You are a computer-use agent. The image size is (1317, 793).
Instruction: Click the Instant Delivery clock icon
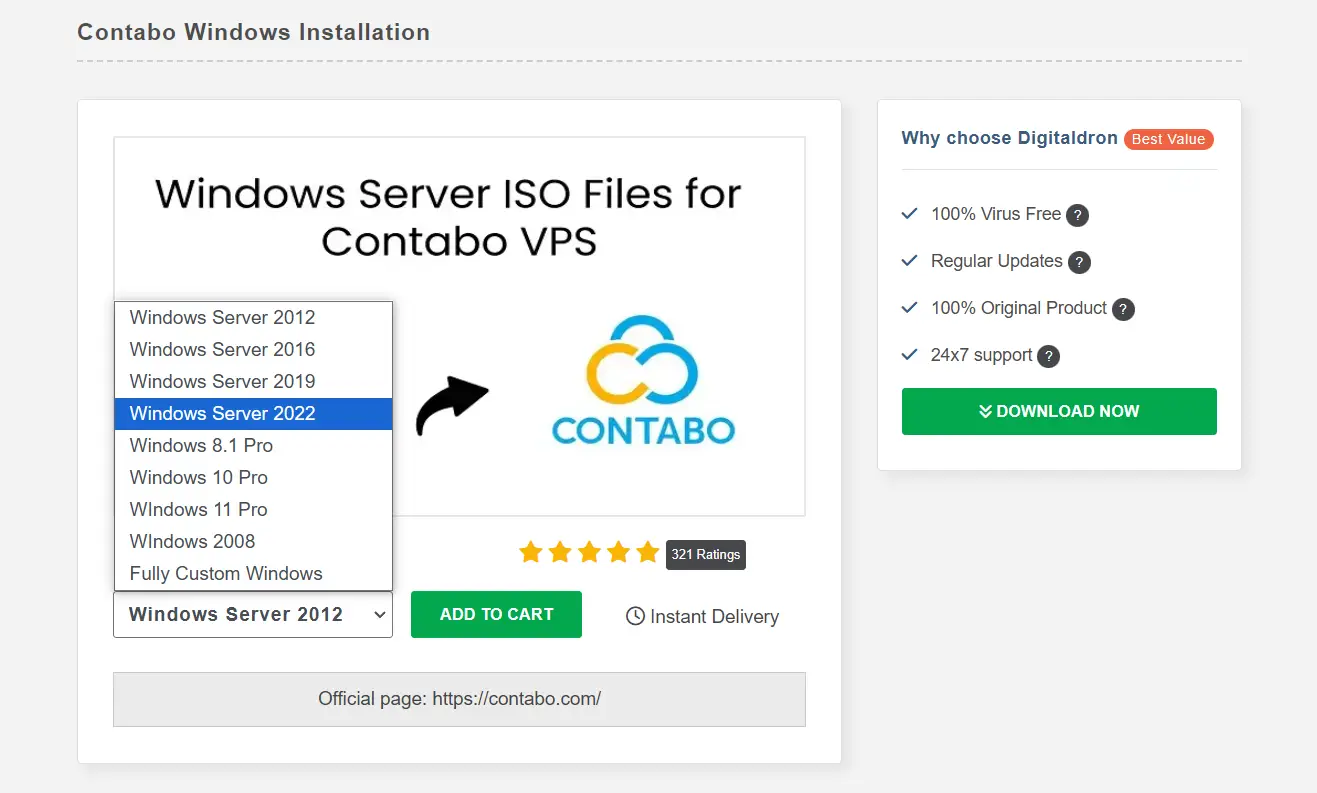click(635, 616)
